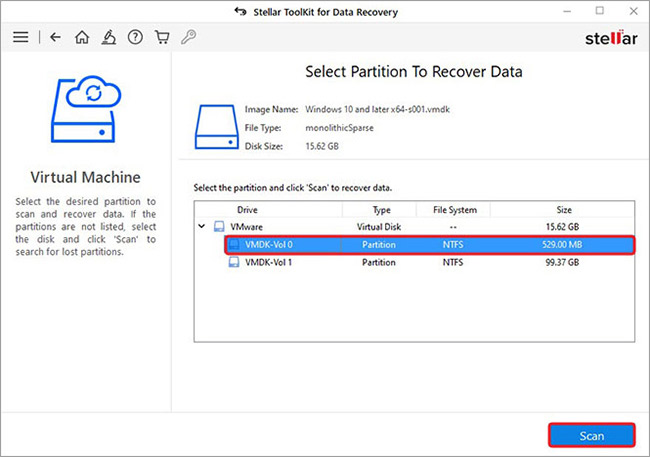650x457 pixels.
Task: Sort by the Type column header
Action: pos(379,210)
